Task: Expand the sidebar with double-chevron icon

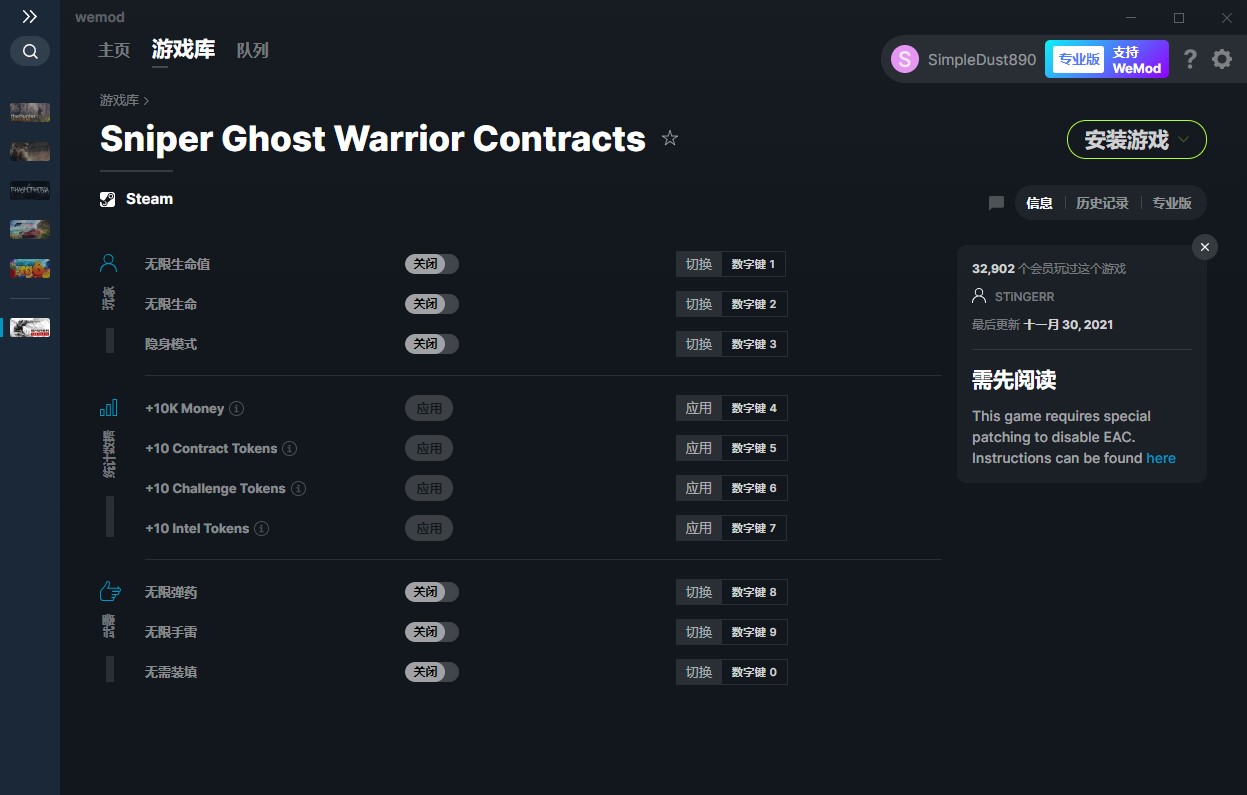Action: tap(30, 17)
